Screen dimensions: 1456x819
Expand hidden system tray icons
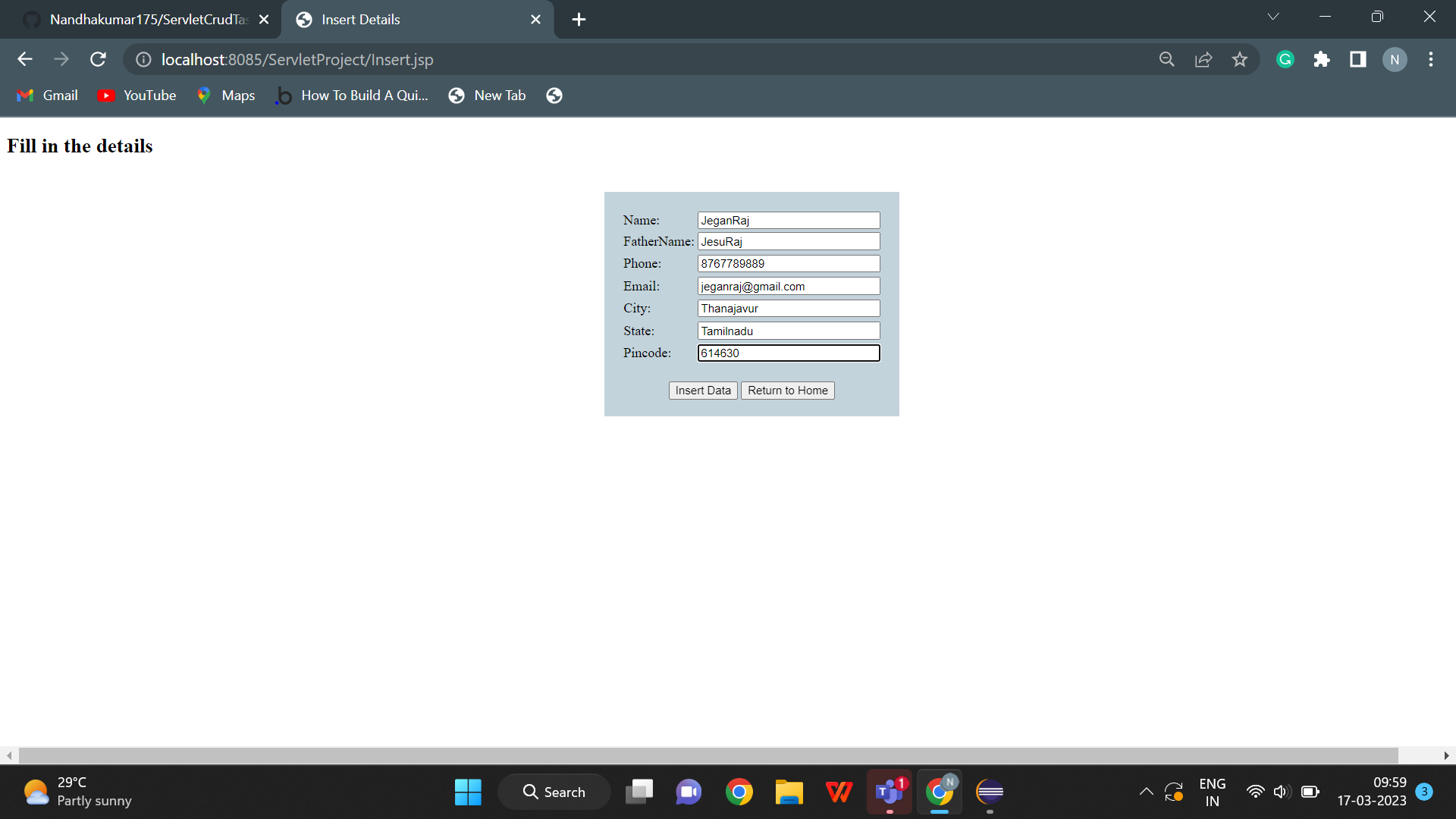[1146, 791]
